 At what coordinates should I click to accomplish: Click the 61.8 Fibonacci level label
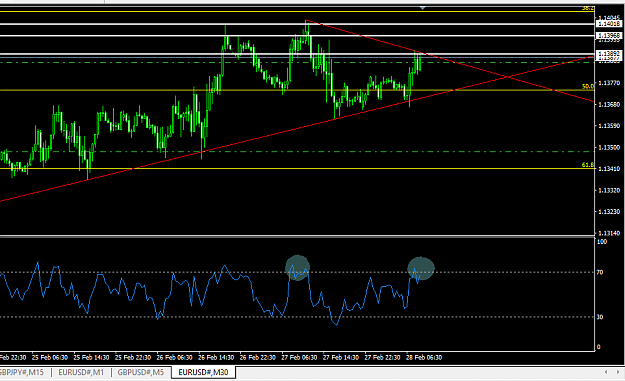click(588, 165)
